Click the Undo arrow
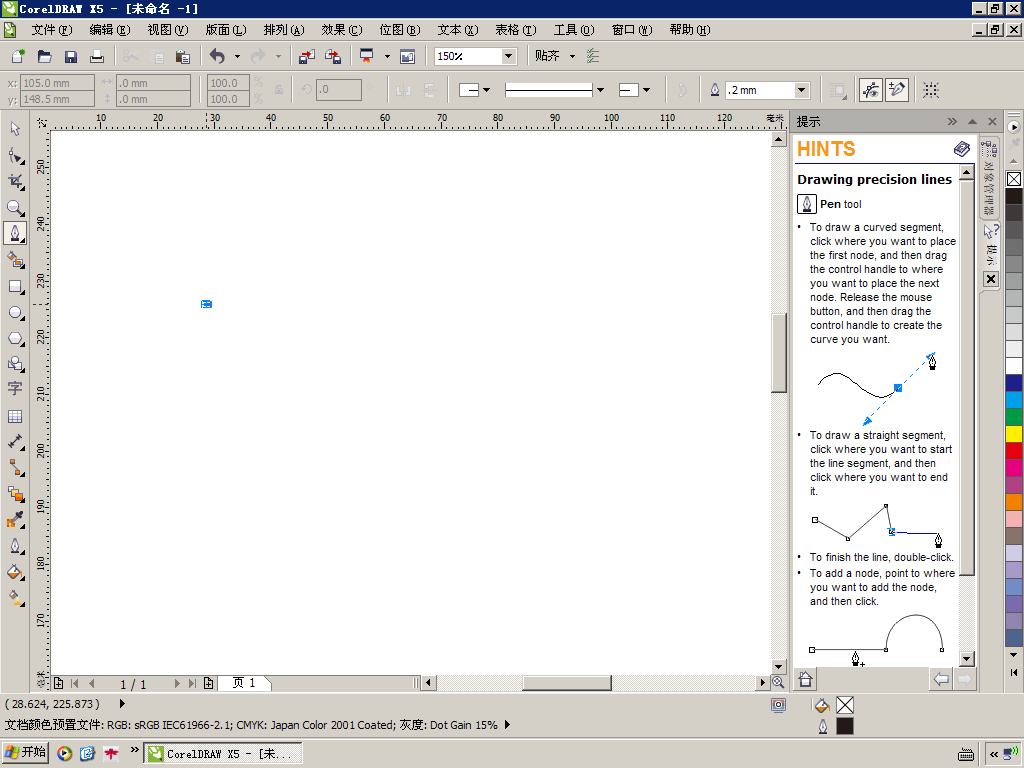 coord(217,57)
